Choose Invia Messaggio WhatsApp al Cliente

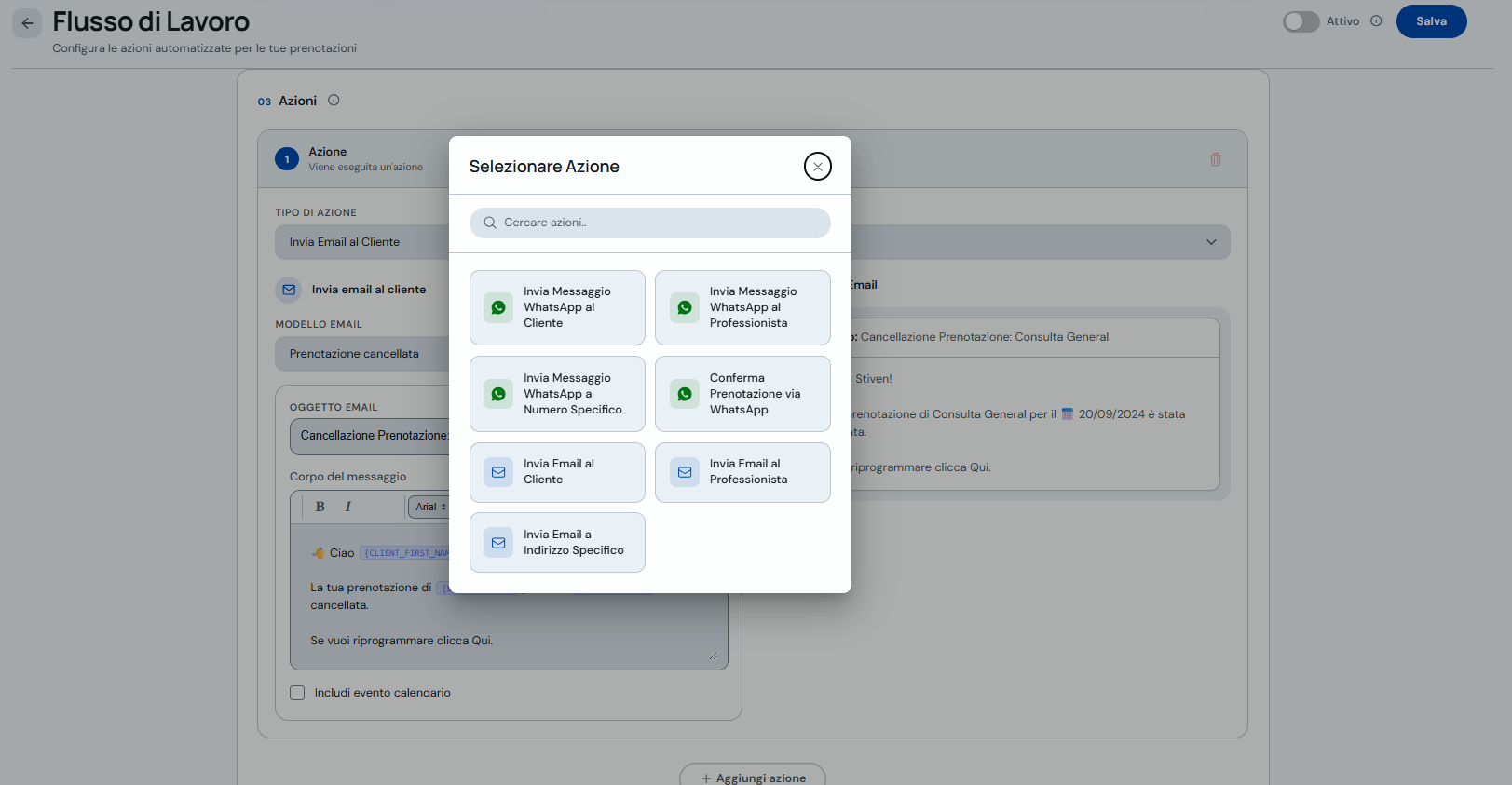point(557,307)
